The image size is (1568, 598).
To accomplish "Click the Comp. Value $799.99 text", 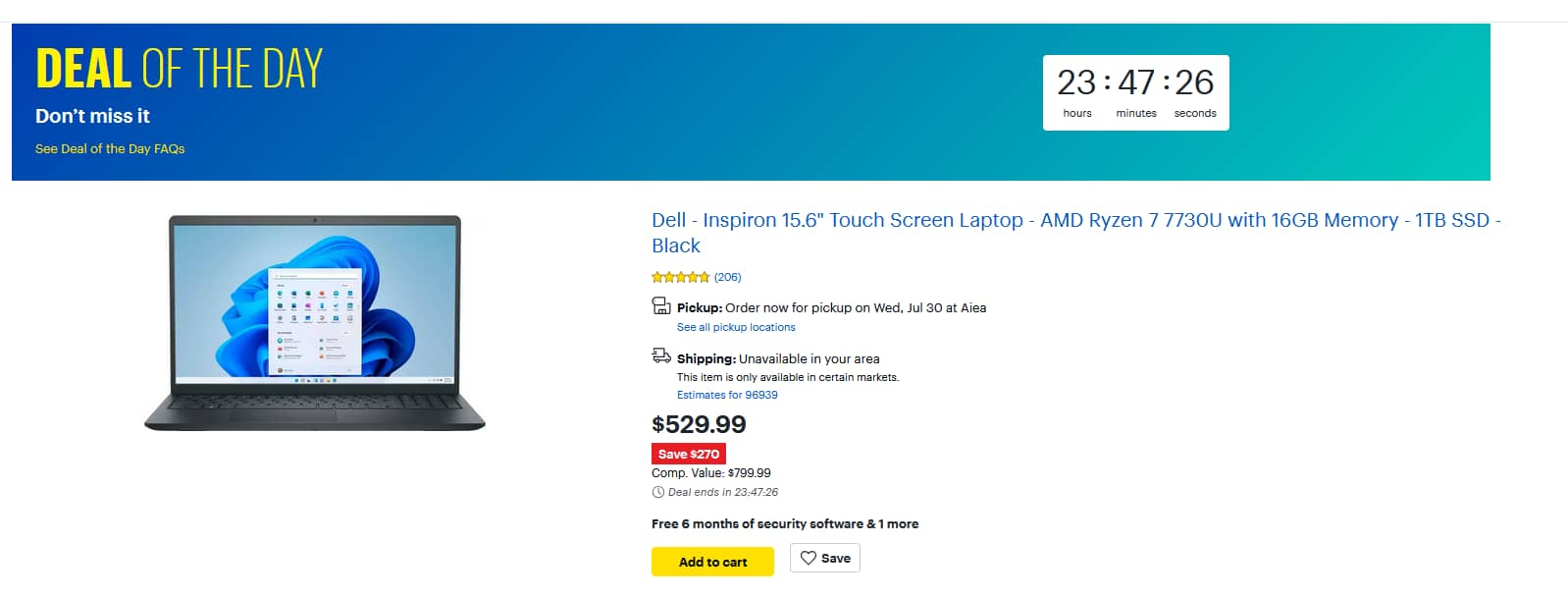I will click(710, 472).
